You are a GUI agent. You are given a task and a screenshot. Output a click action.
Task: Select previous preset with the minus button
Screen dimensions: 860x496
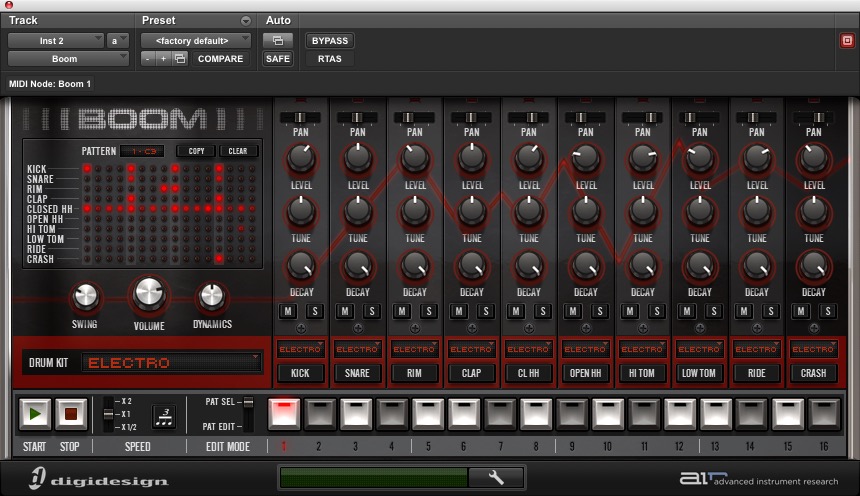[148, 59]
